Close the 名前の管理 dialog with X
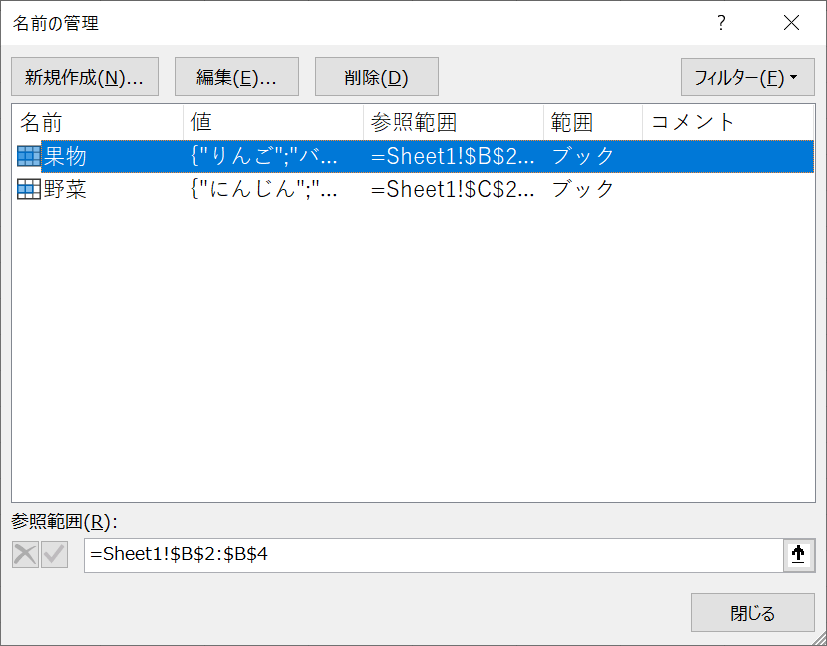827x646 pixels. (x=791, y=23)
